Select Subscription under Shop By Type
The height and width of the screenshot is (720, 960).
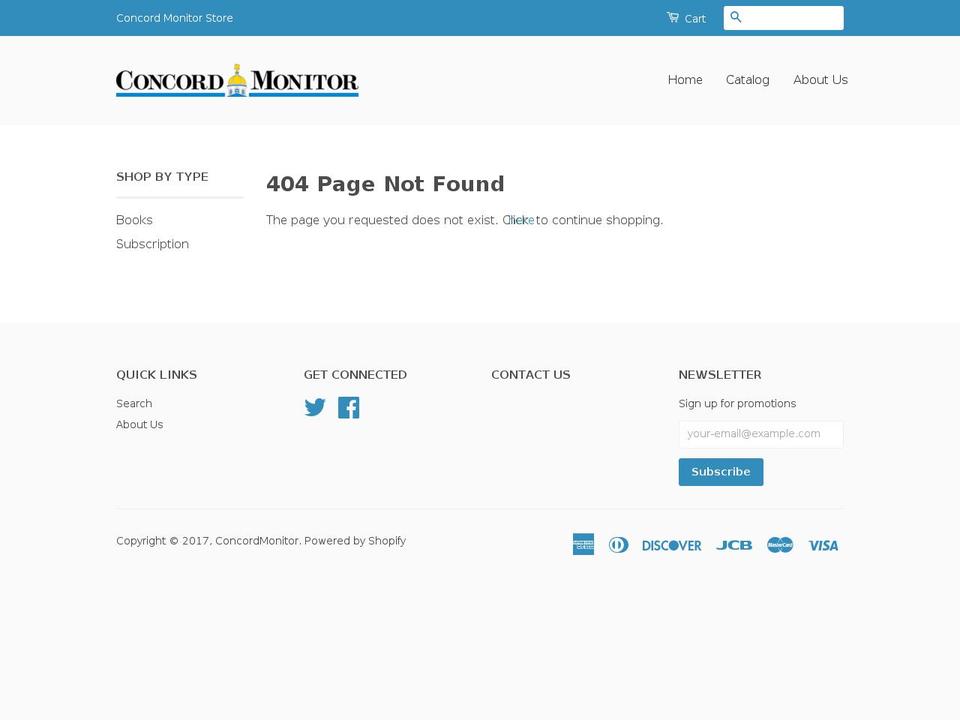click(x=152, y=244)
